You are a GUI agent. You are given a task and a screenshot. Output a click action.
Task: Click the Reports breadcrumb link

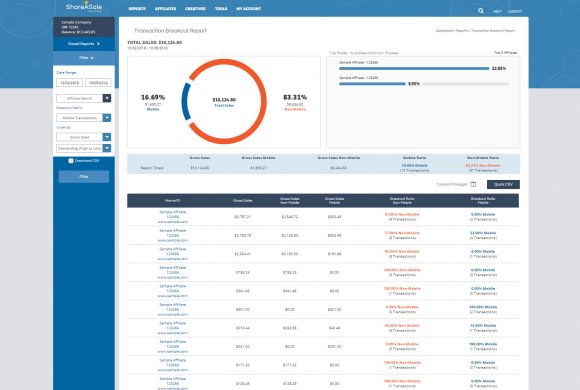pos(462,31)
